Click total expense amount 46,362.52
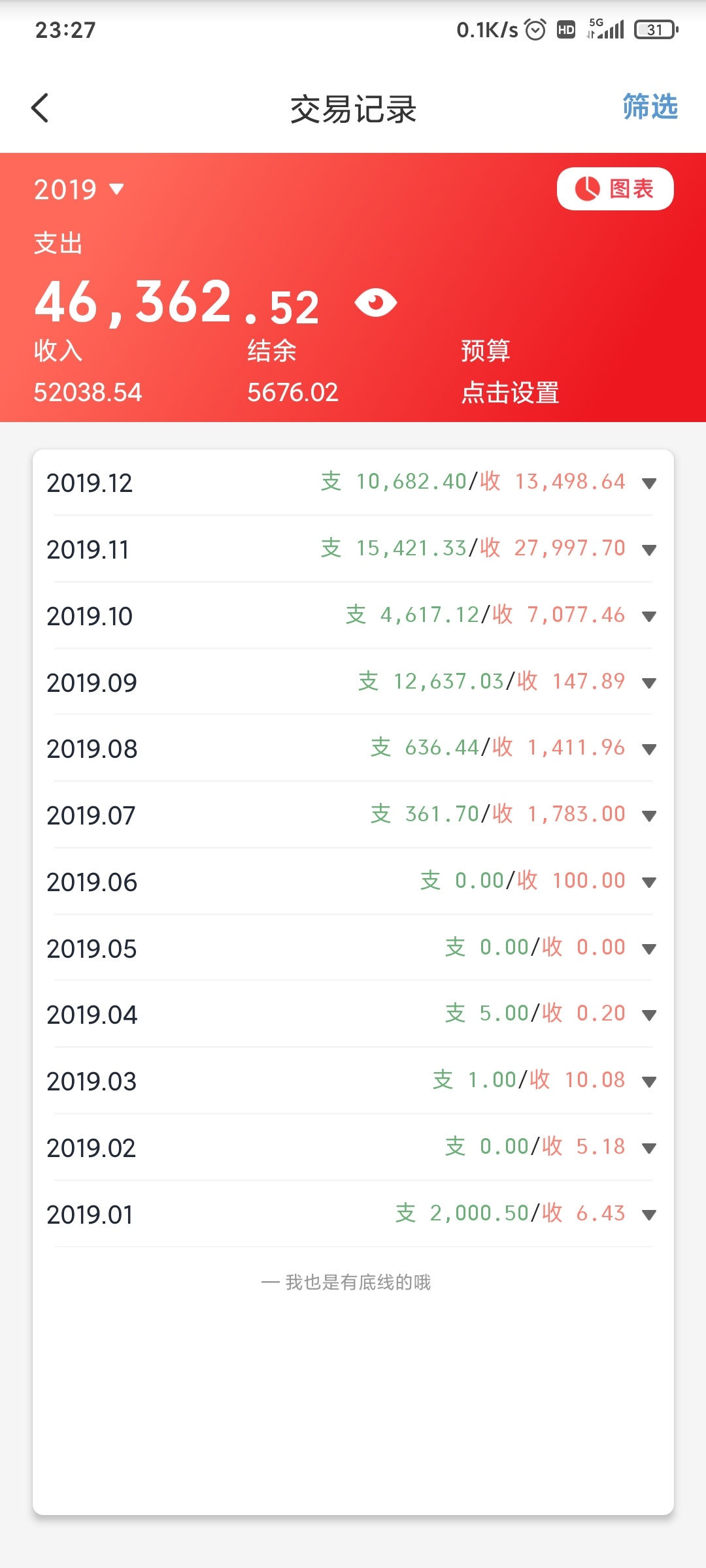706x1568 pixels. (x=177, y=302)
